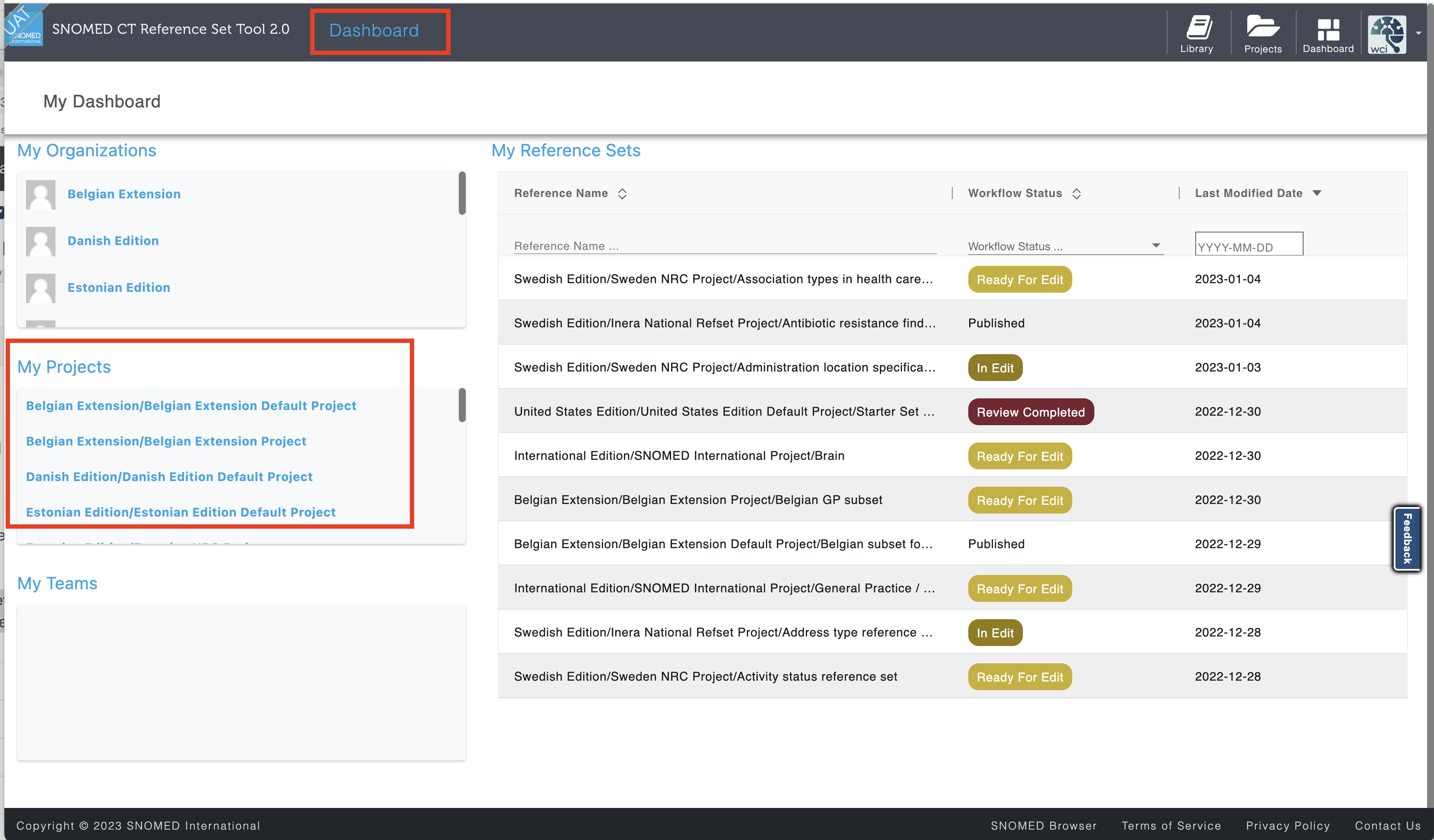This screenshot has height=840, width=1434.
Task: Select United States Edition Starter Set row
Action: (953, 411)
